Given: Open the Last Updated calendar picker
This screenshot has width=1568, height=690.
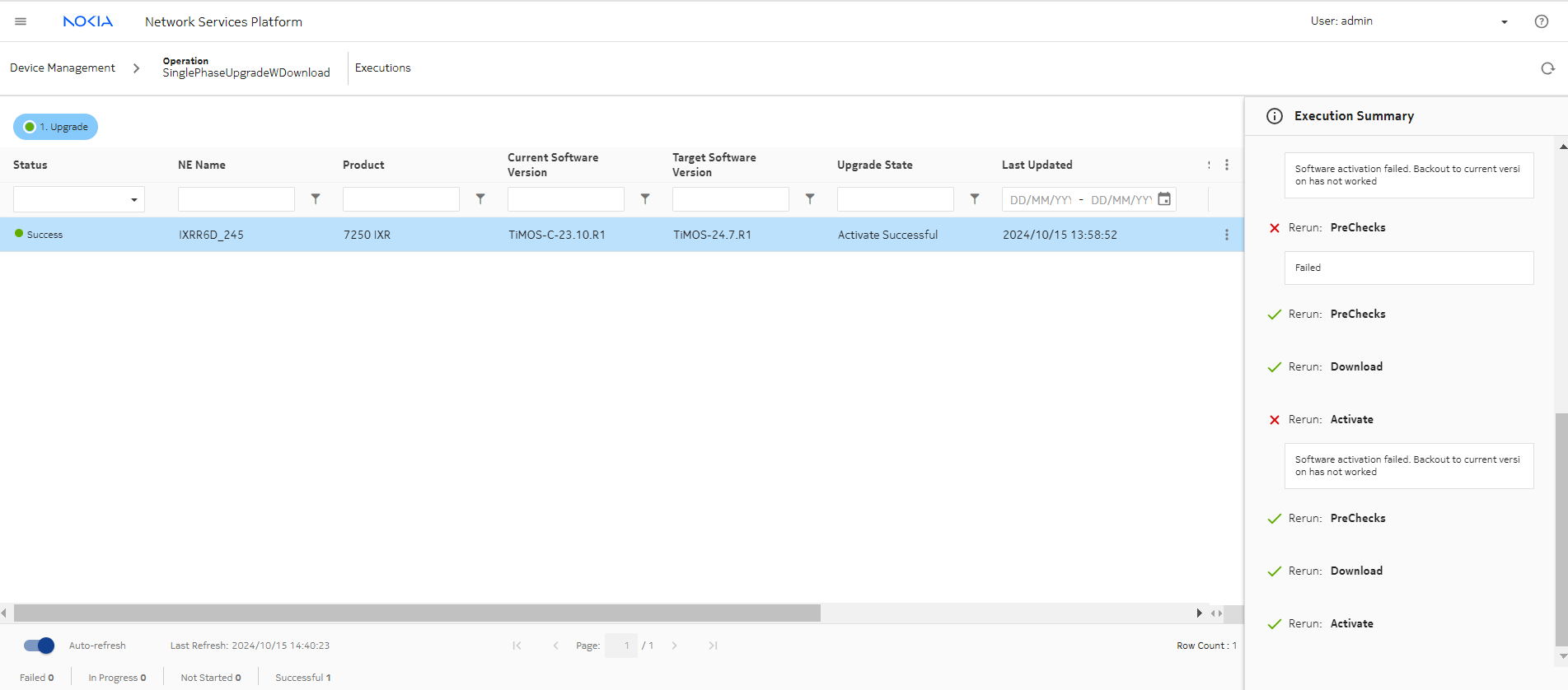Looking at the screenshot, I should pos(1164,199).
